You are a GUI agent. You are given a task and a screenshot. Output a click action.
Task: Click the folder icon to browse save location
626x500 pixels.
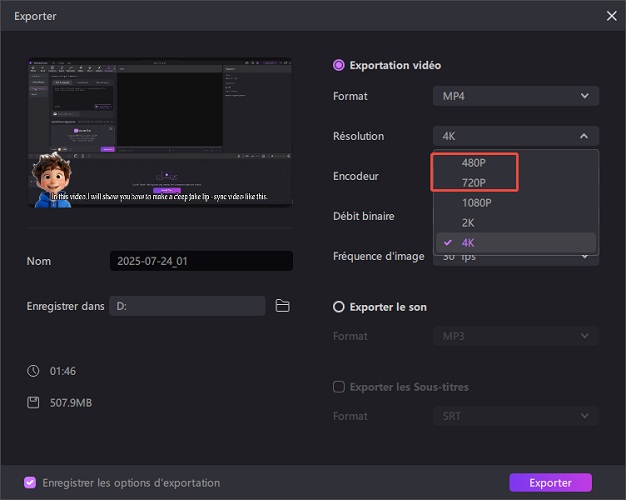[282, 306]
